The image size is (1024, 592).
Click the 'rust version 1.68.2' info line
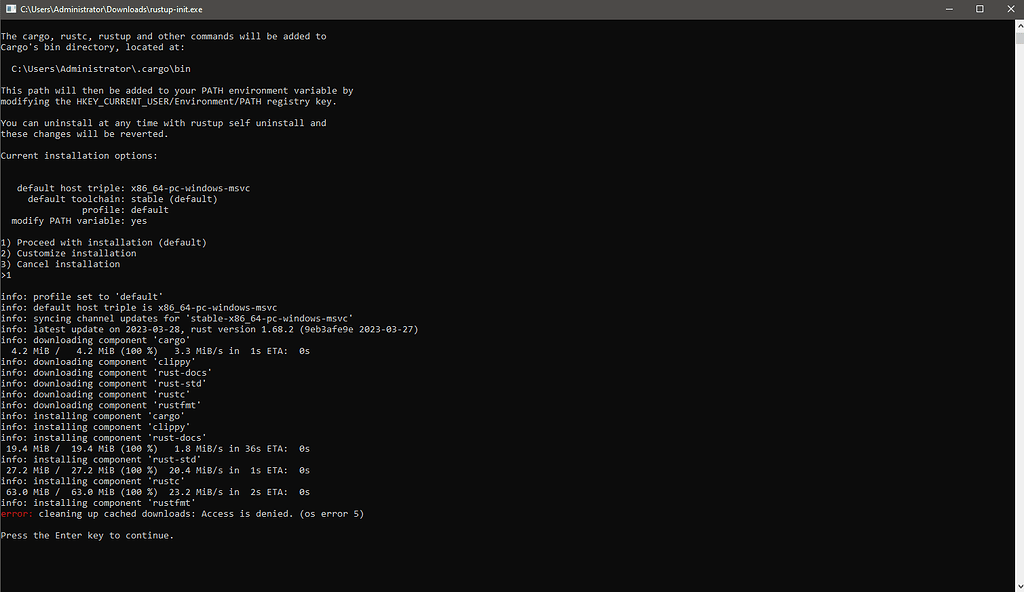click(210, 328)
